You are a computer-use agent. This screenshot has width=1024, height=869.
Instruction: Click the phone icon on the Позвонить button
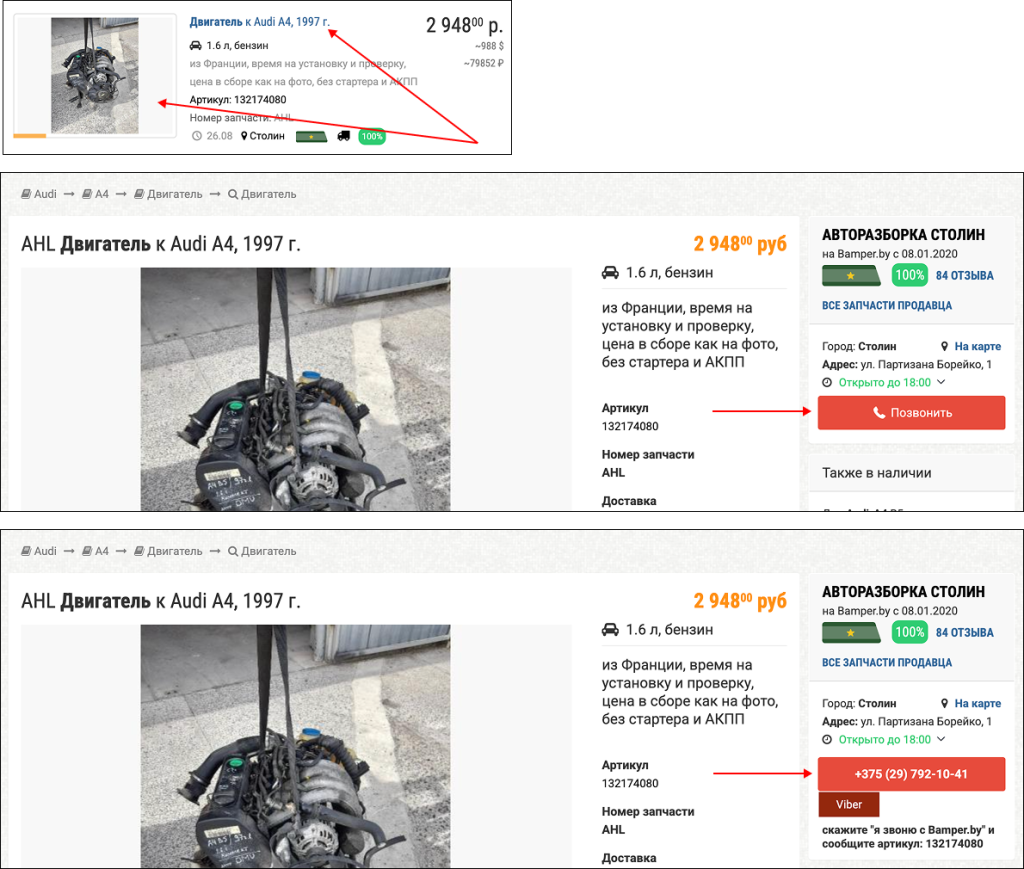point(879,413)
